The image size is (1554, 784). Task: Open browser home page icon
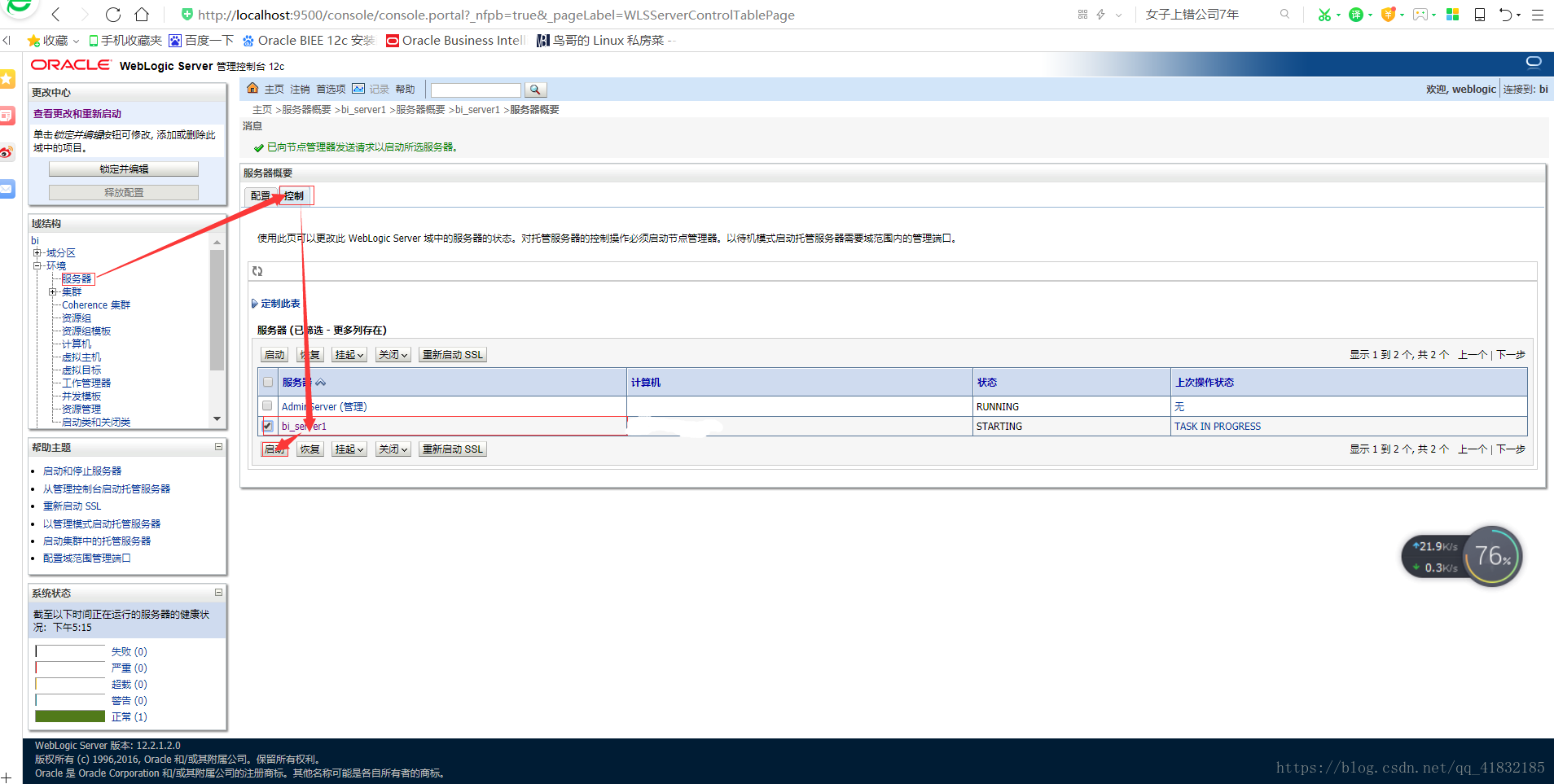point(142,15)
